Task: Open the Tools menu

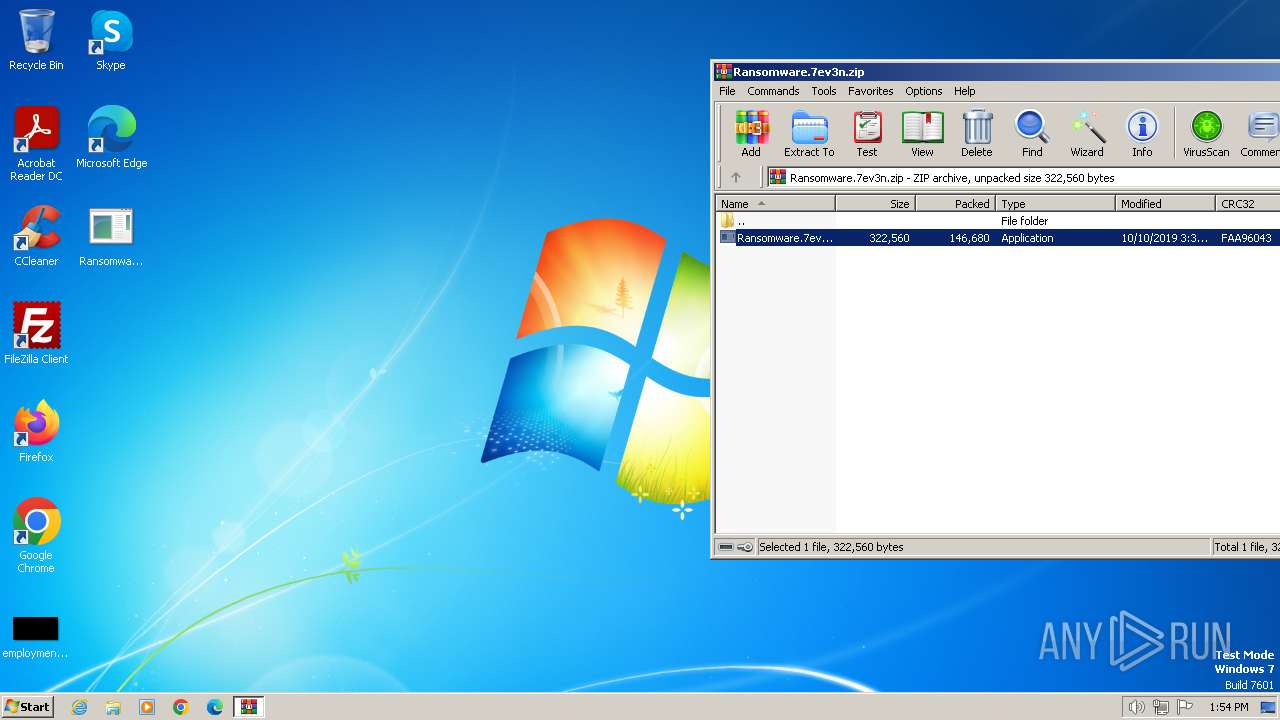Action: point(824,91)
